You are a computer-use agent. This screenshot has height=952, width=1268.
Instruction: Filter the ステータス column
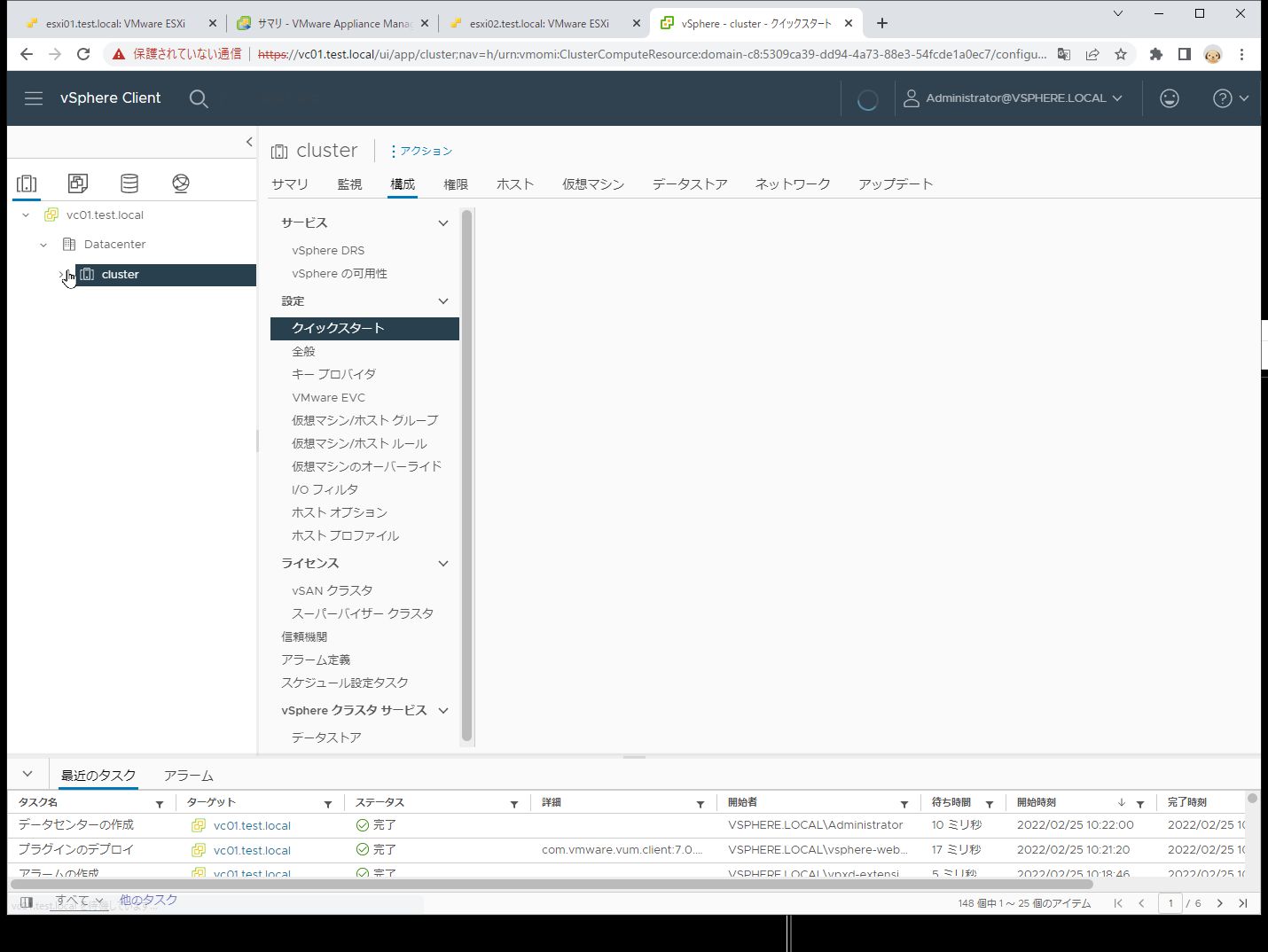[x=514, y=804]
